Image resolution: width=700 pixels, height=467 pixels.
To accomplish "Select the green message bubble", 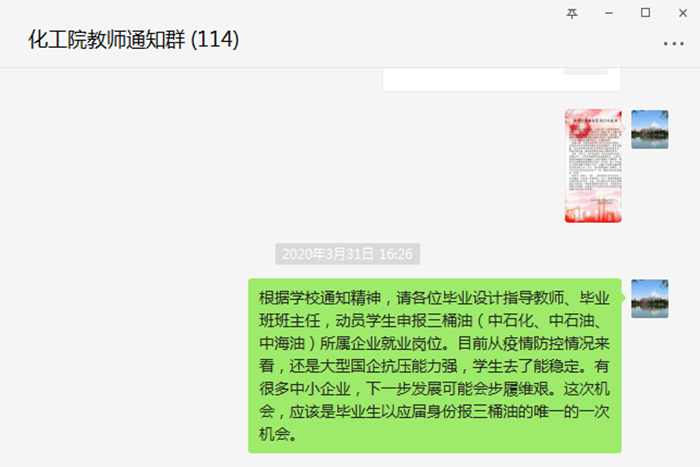I will 435,366.
